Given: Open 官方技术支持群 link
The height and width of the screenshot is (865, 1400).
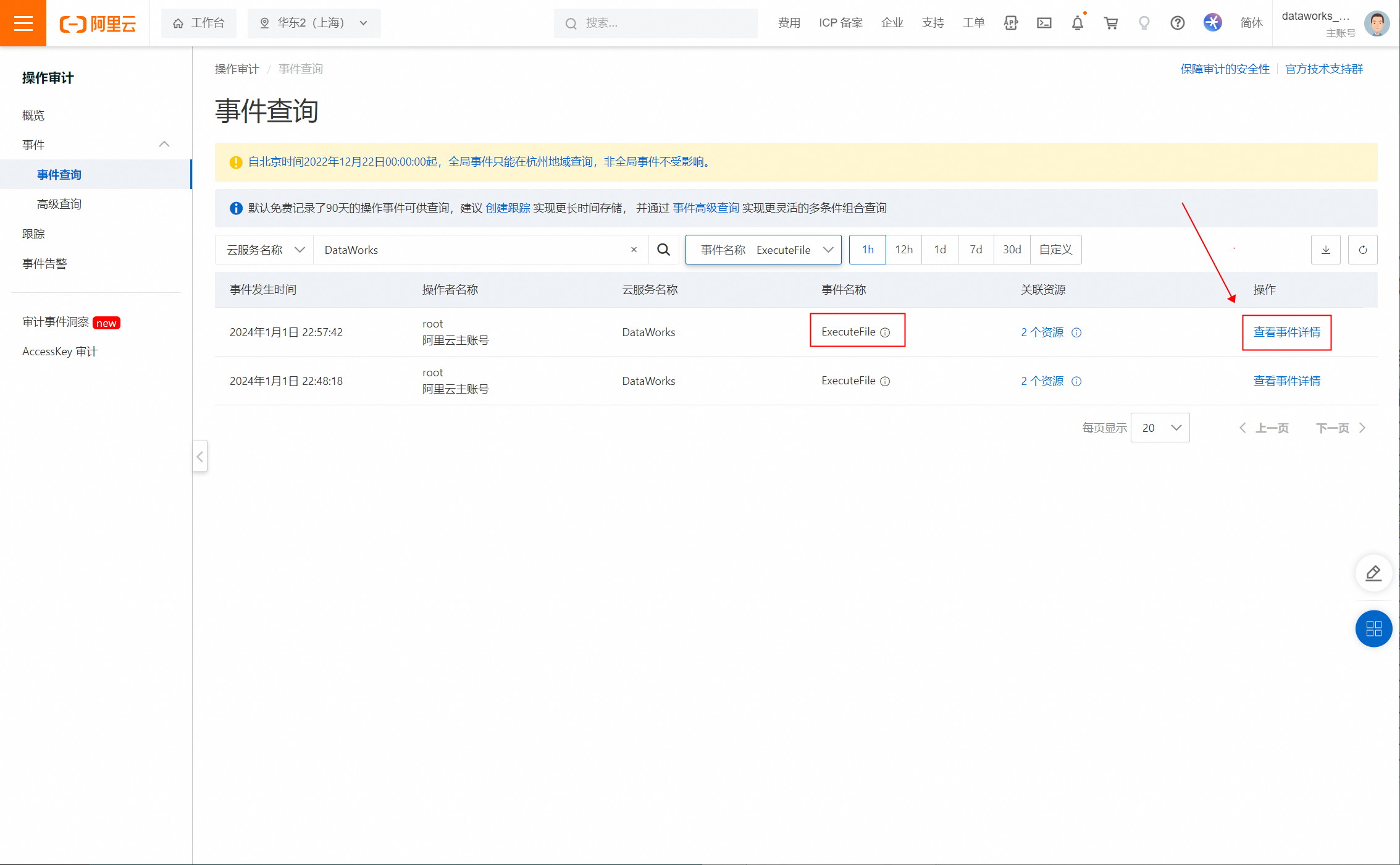Looking at the screenshot, I should (x=1324, y=69).
